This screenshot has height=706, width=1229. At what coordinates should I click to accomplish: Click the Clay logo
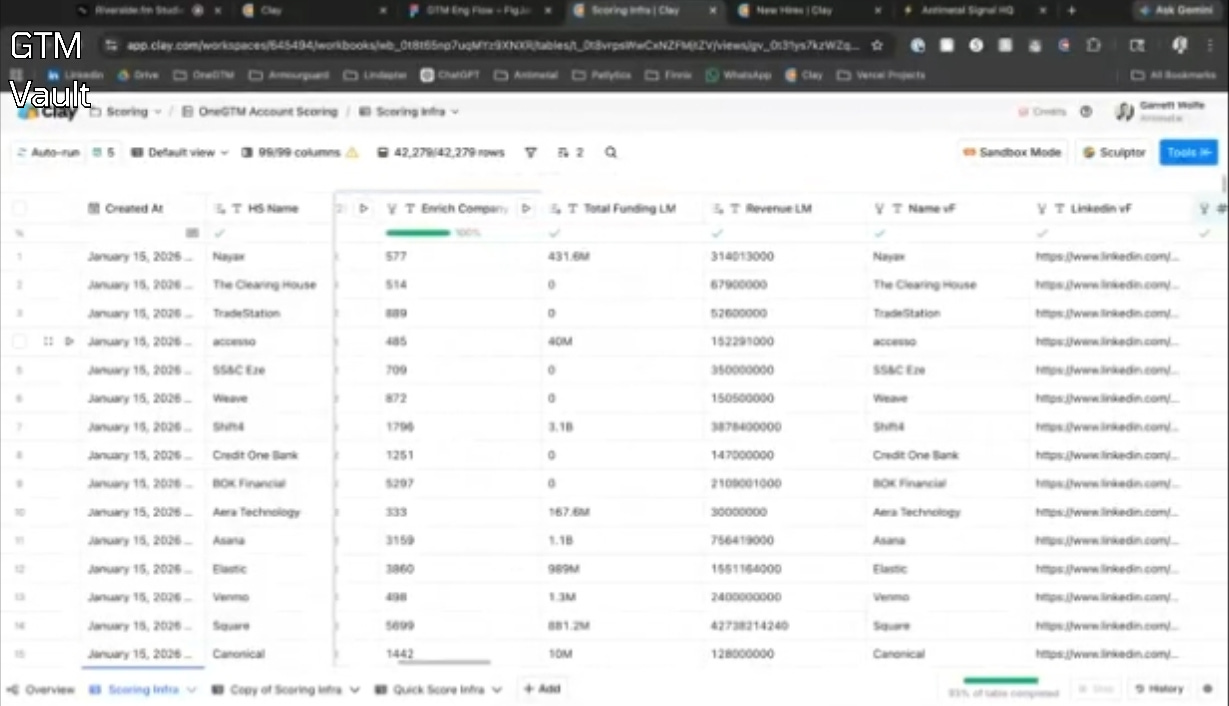pyautogui.click(x=47, y=112)
